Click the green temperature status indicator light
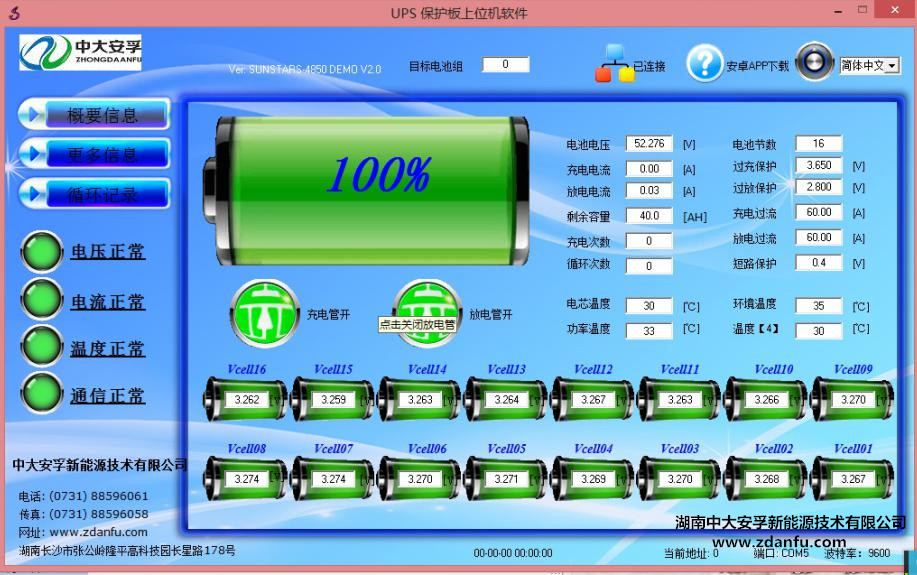The image size is (917, 575). coord(42,346)
